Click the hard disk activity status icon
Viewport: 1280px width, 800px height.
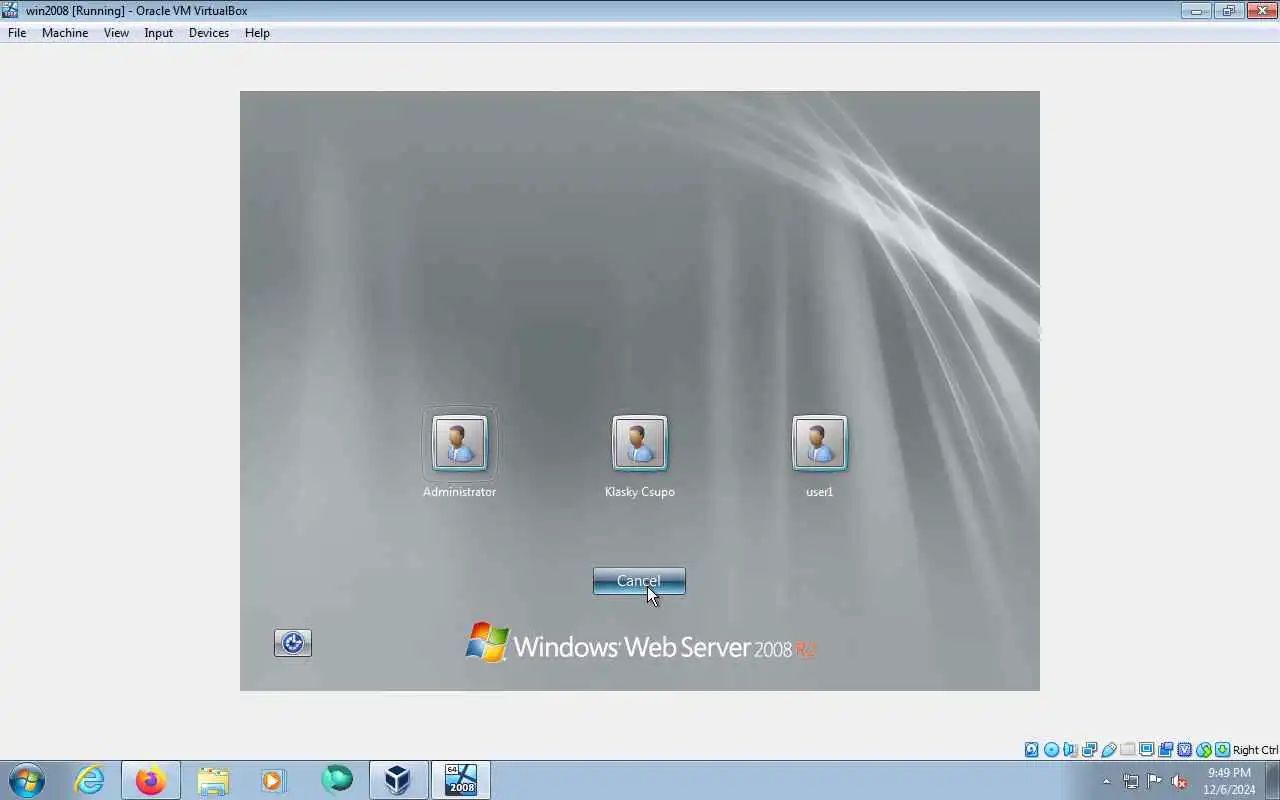pos(1031,750)
